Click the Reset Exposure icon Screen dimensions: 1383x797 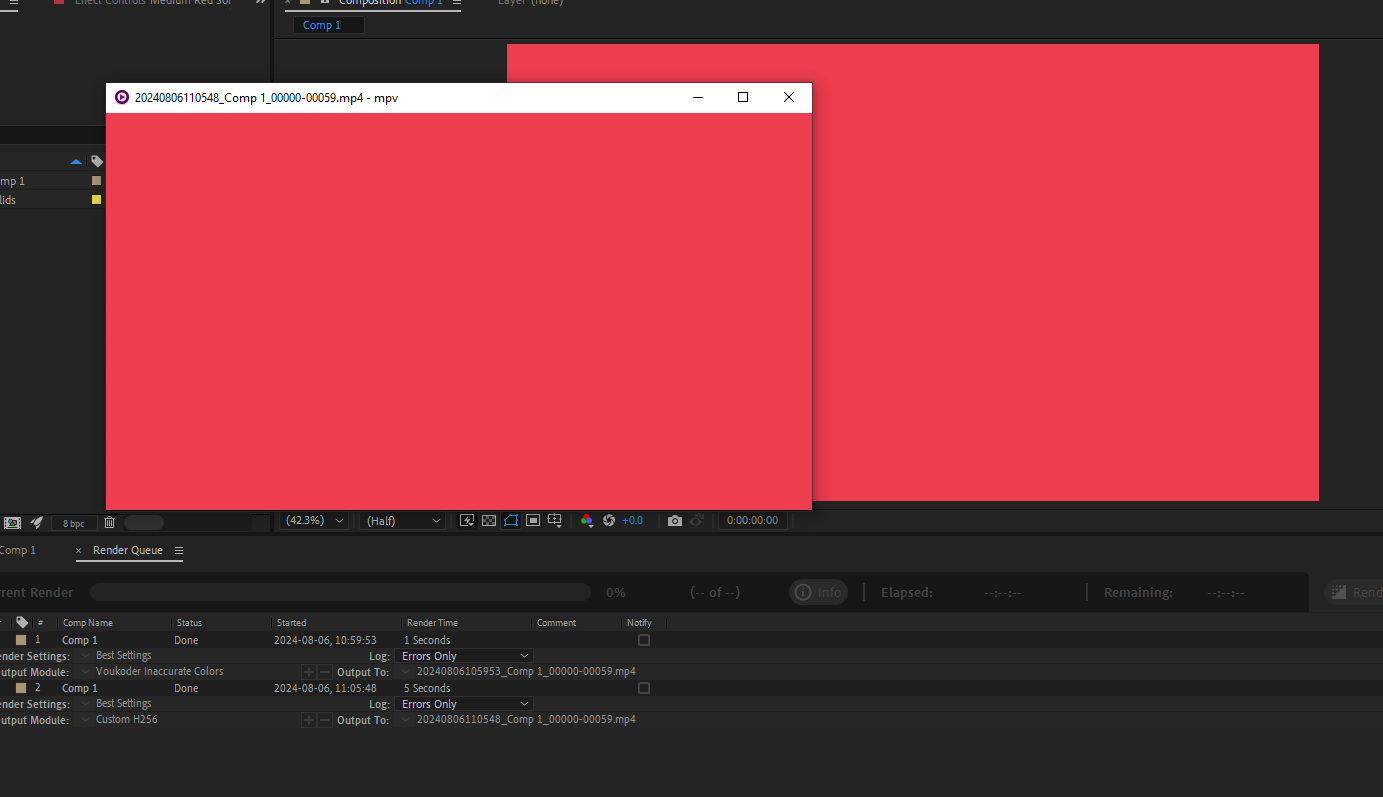point(608,521)
